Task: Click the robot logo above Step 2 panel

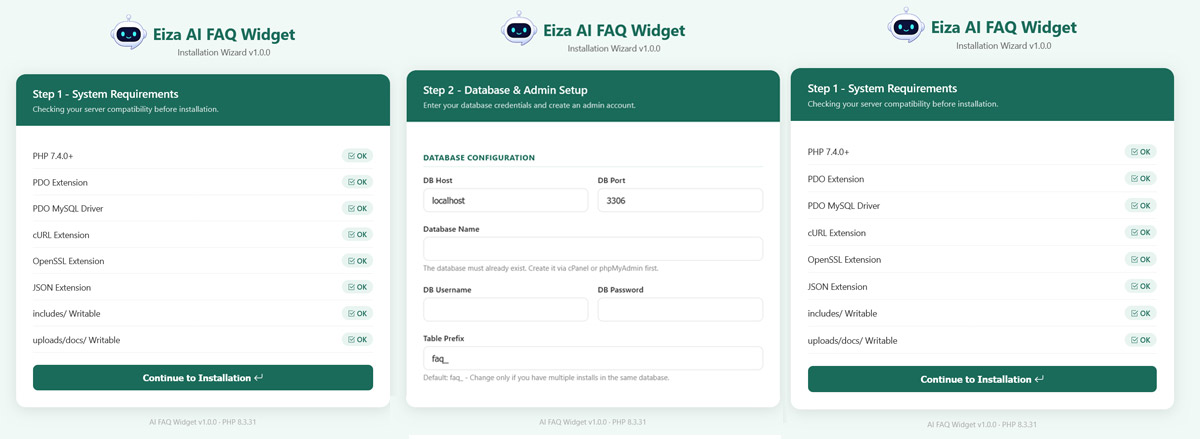Action: coord(518,28)
